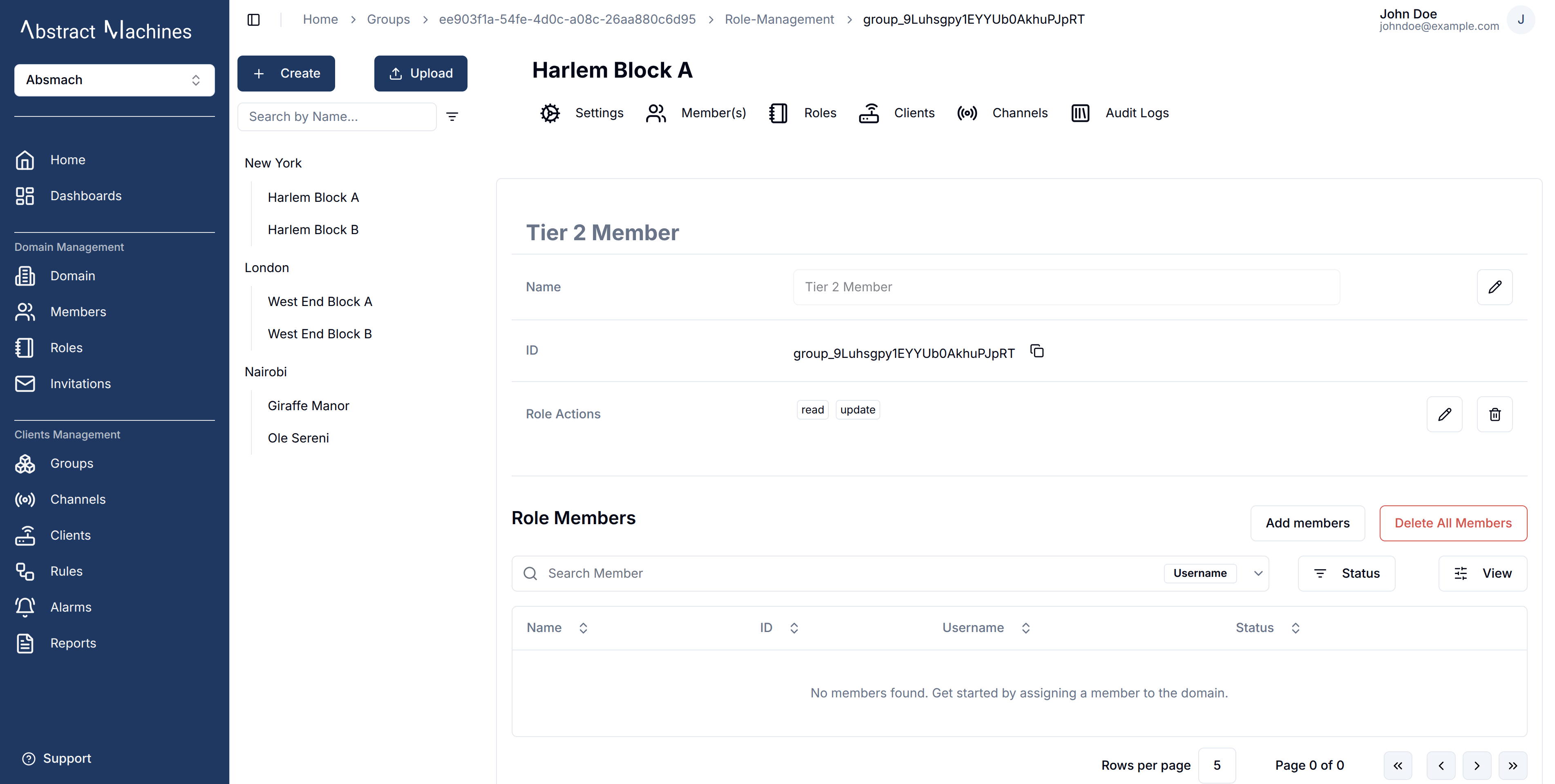Image resolution: width=1555 pixels, height=784 pixels.
Task: Toggle the sidebar panel icon
Action: click(x=253, y=19)
